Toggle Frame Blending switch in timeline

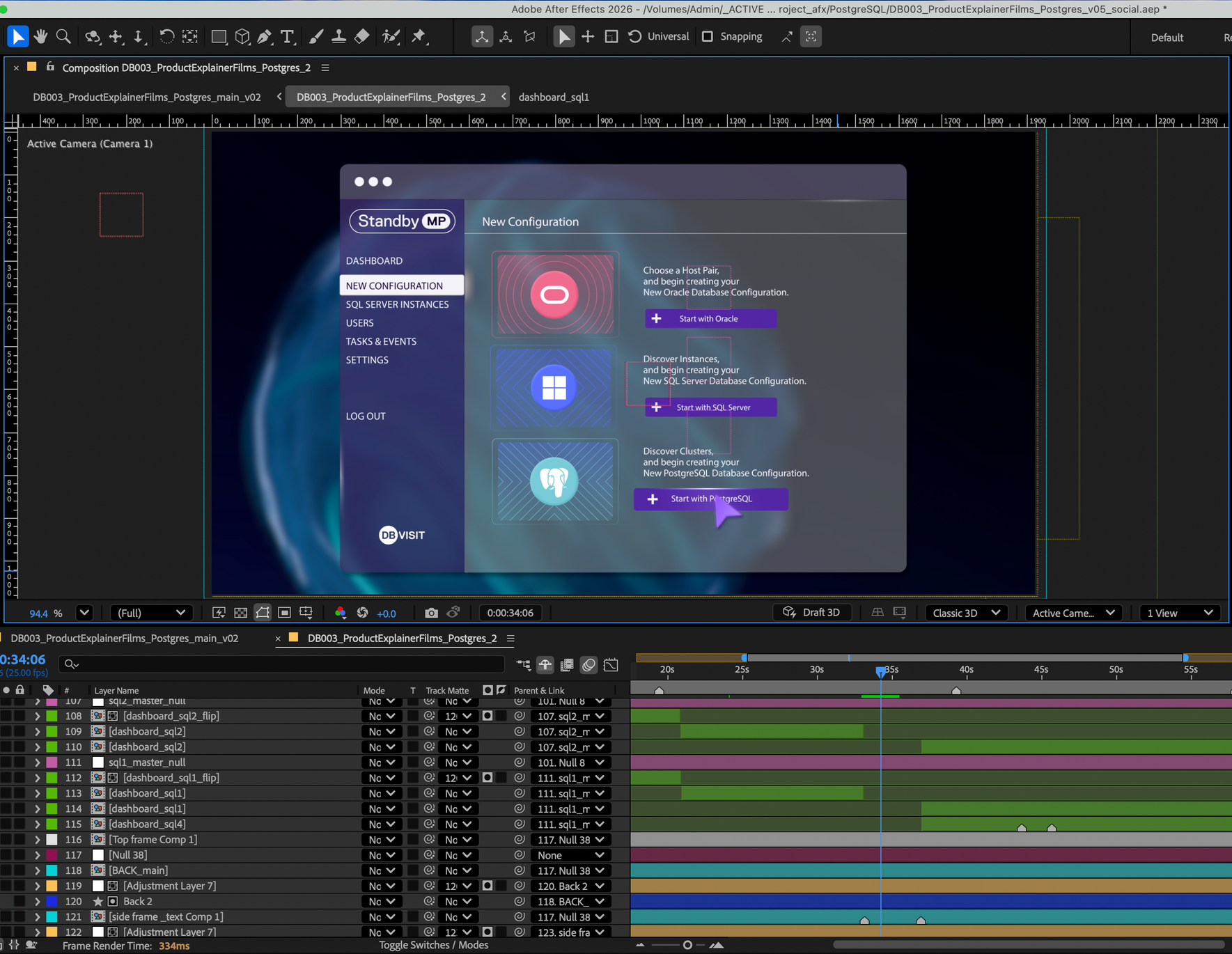567,665
